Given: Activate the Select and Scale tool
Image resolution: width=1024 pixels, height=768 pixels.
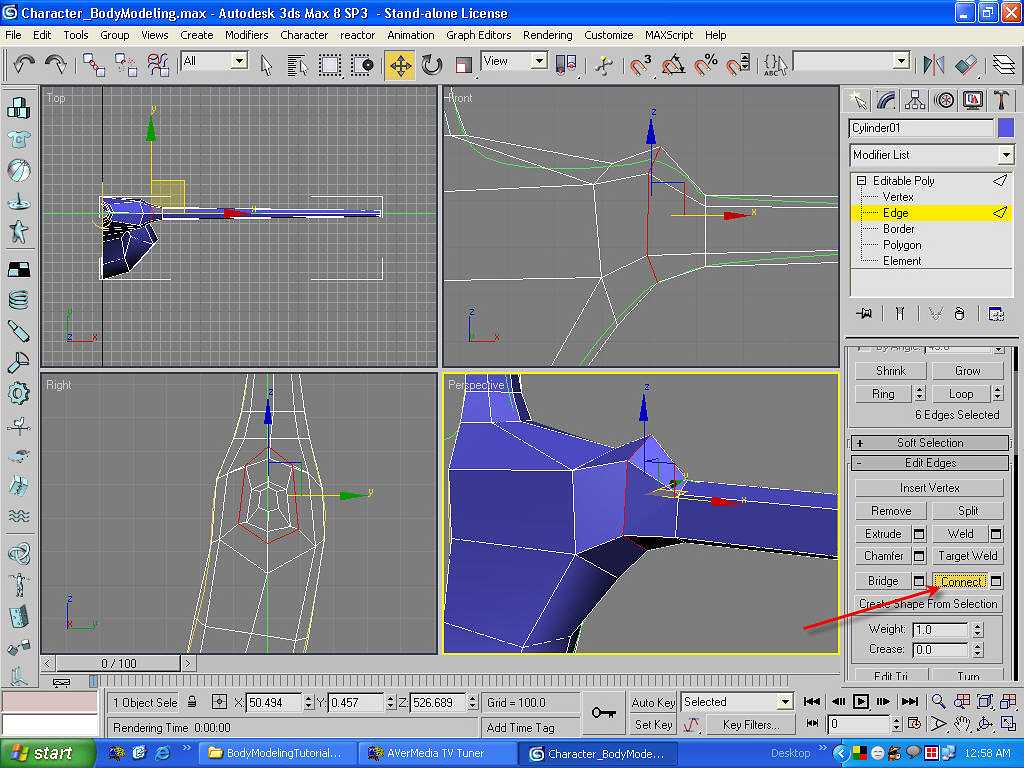Looking at the screenshot, I should (463, 64).
